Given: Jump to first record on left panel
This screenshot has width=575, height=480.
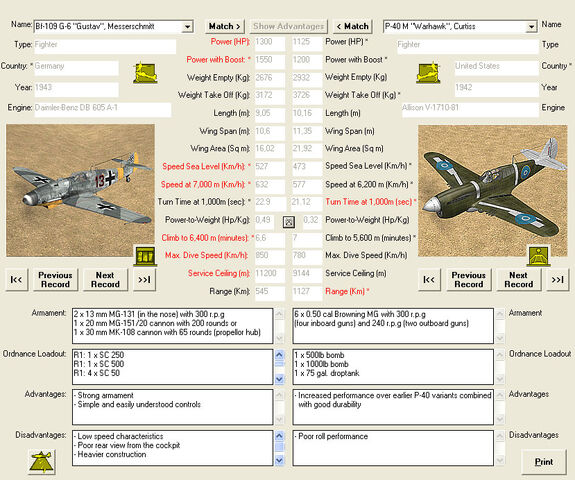Looking at the screenshot, I should coord(16,280).
